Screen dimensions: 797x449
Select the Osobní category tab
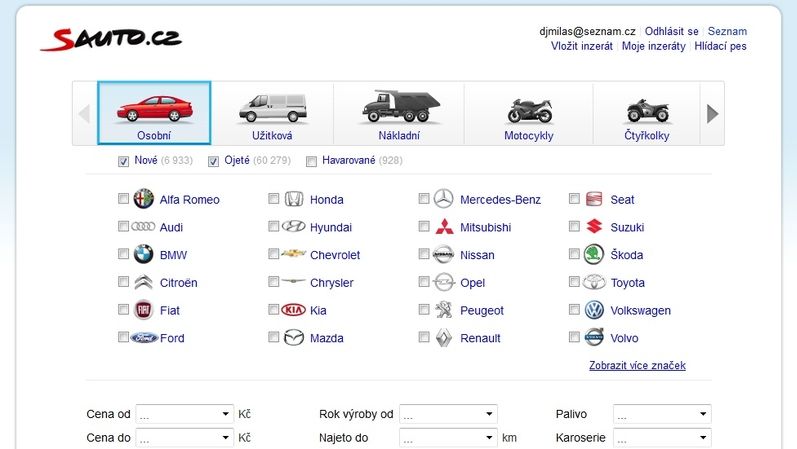[x=154, y=113]
